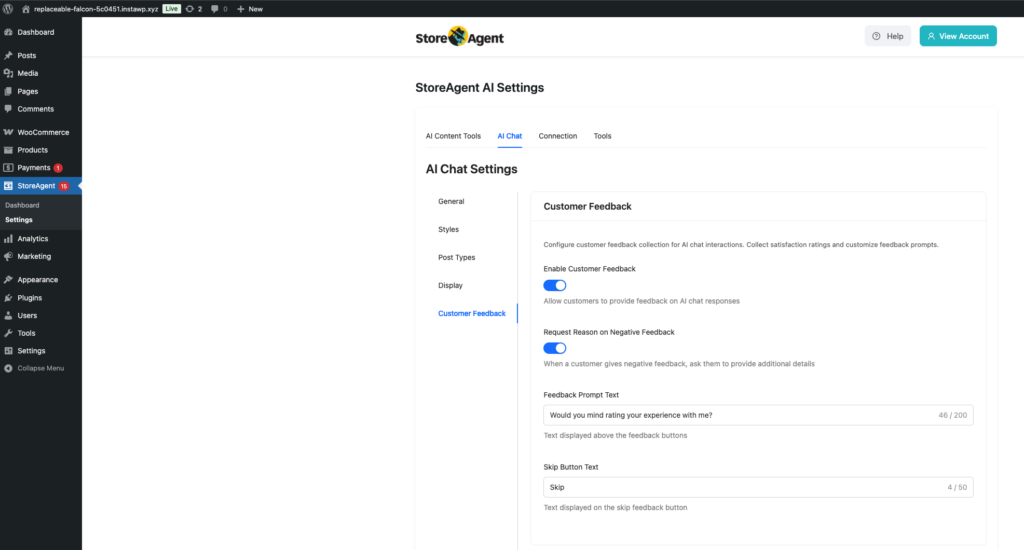
Task: Click the Analytics chart icon
Action: [x=8, y=239]
